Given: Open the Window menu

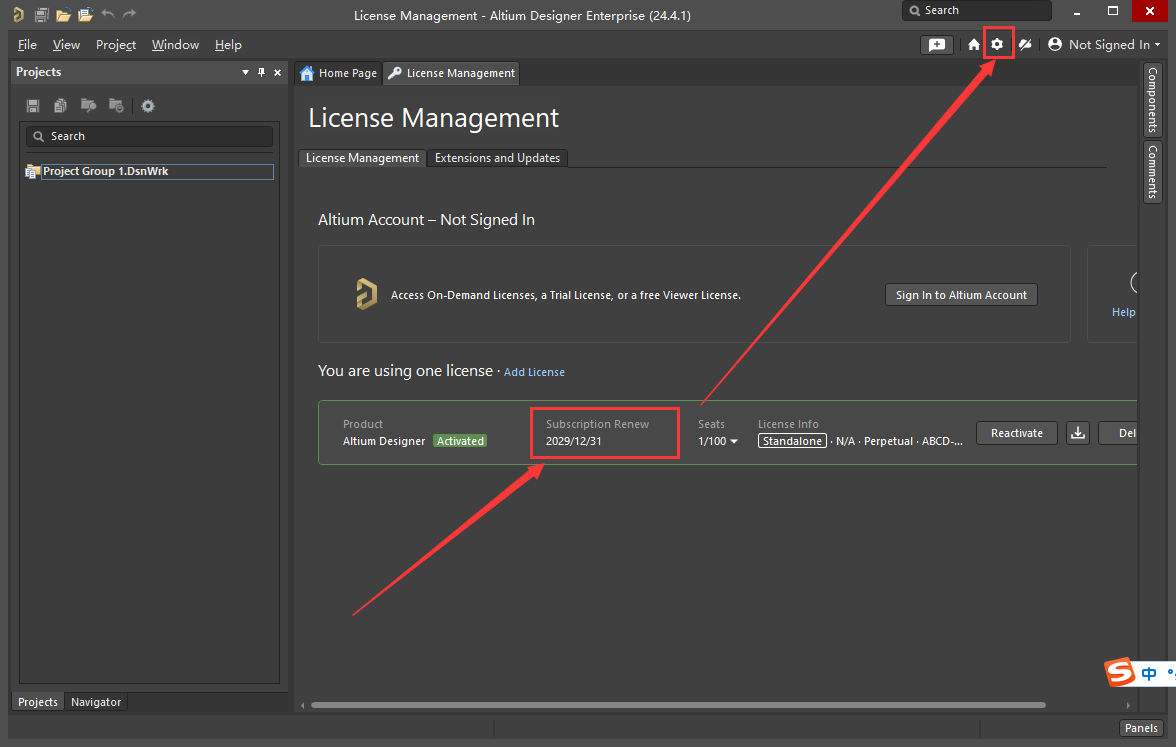Looking at the screenshot, I should 176,45.
